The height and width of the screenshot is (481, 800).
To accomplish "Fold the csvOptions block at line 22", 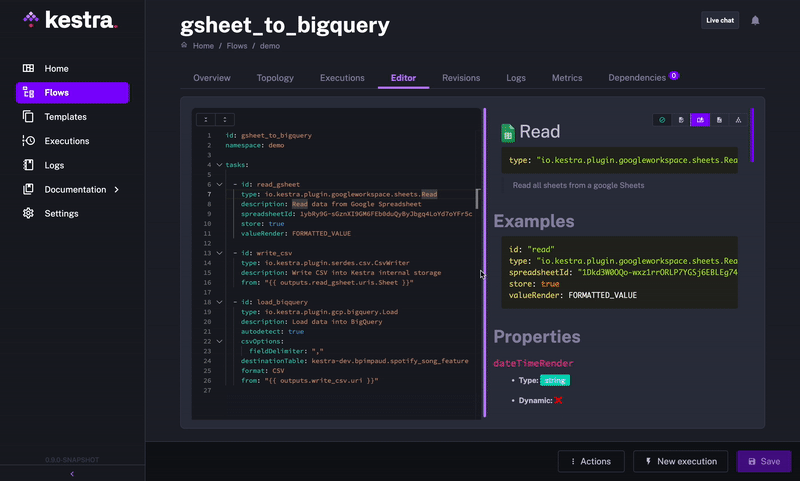I will point(219,341).
